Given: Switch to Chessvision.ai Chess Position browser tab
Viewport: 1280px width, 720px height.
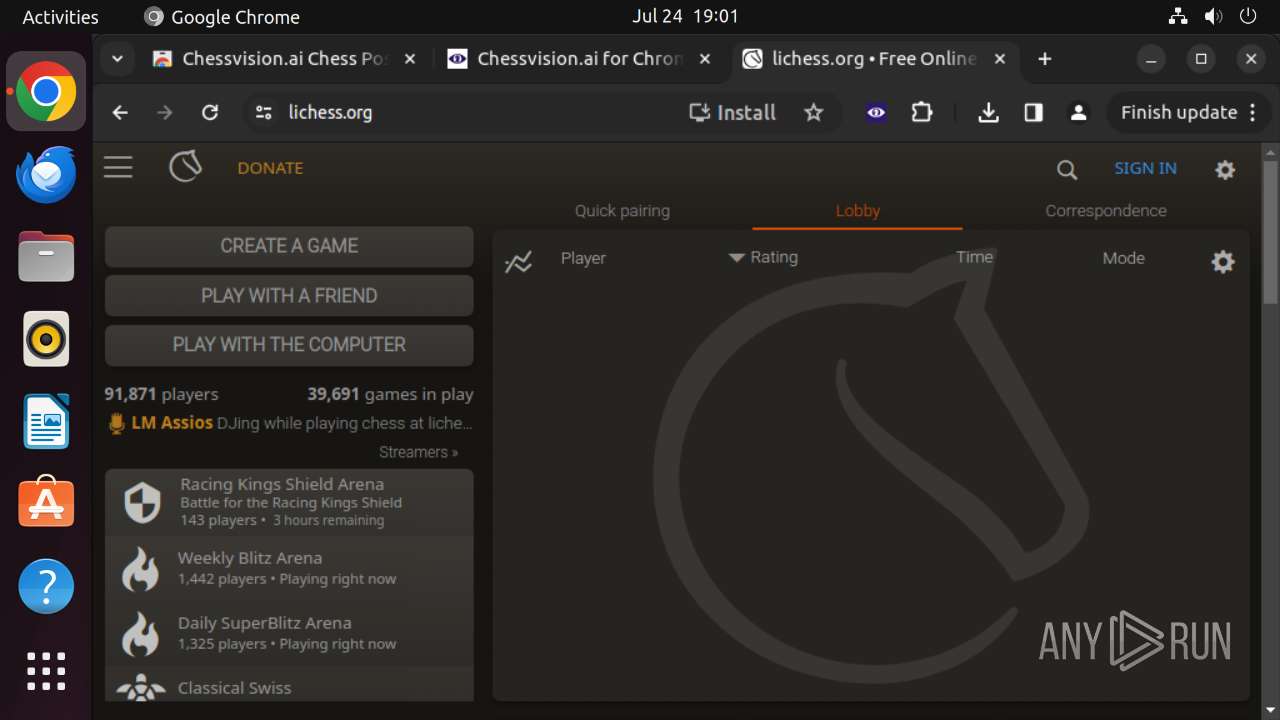Looking at the screenshot, I should click(x=284, y=59).
